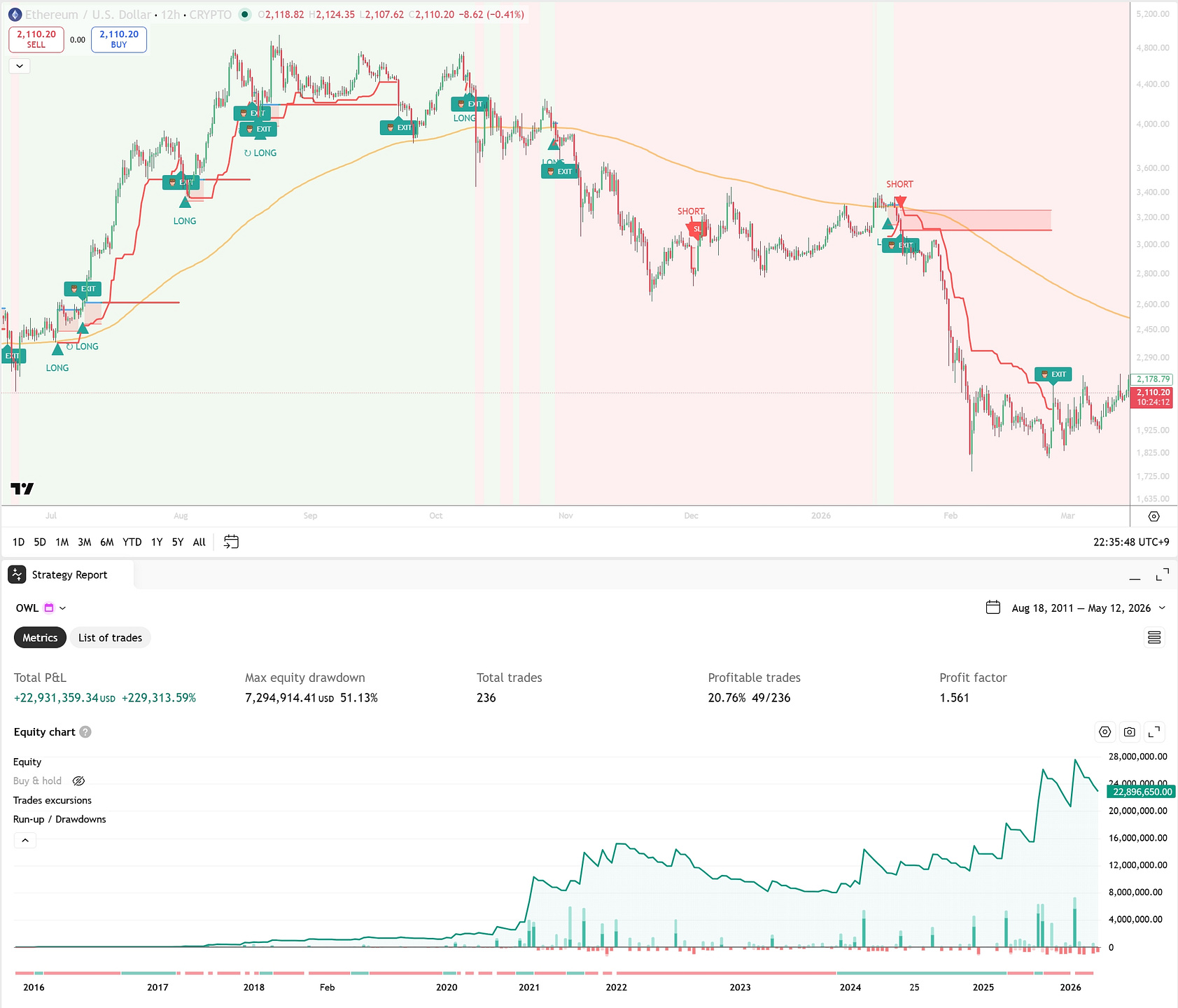Maximize the Strategy Report panel
1178x1008 pixels.
1163,575
